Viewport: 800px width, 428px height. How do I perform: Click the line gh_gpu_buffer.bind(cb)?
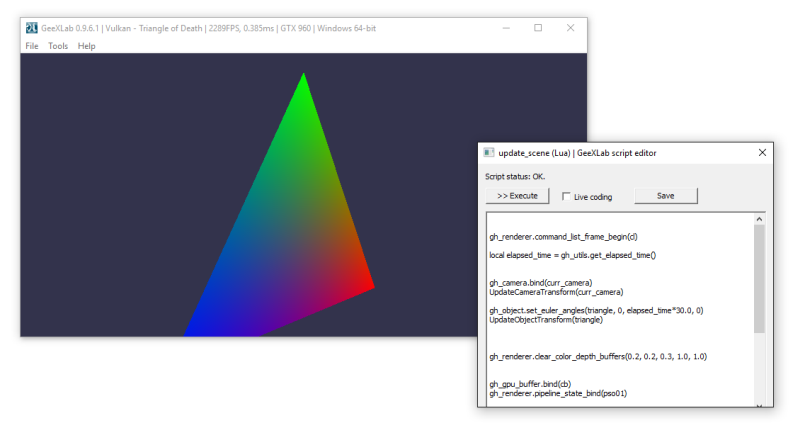530,384
